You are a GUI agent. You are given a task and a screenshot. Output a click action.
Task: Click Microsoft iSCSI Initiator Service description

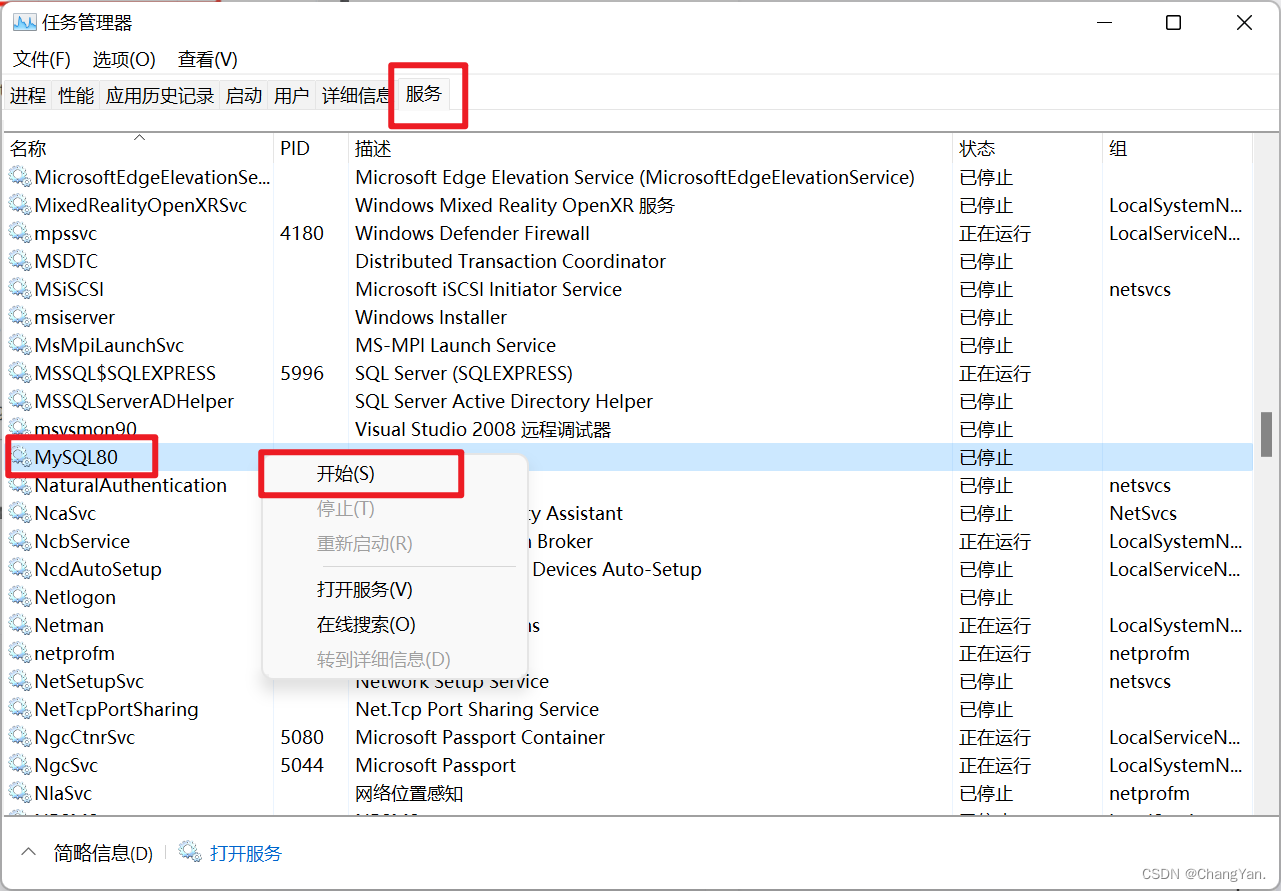point(489,290)
